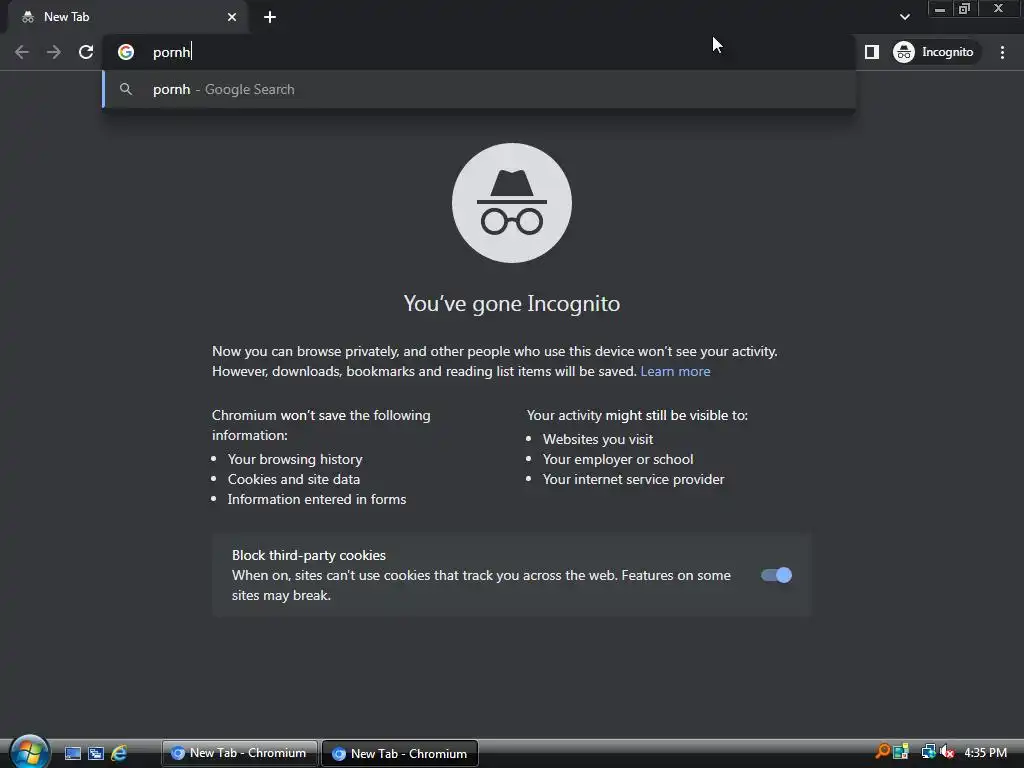
Task: Click 'Cookies and site data' list item
Action: [x=294, y=479]
